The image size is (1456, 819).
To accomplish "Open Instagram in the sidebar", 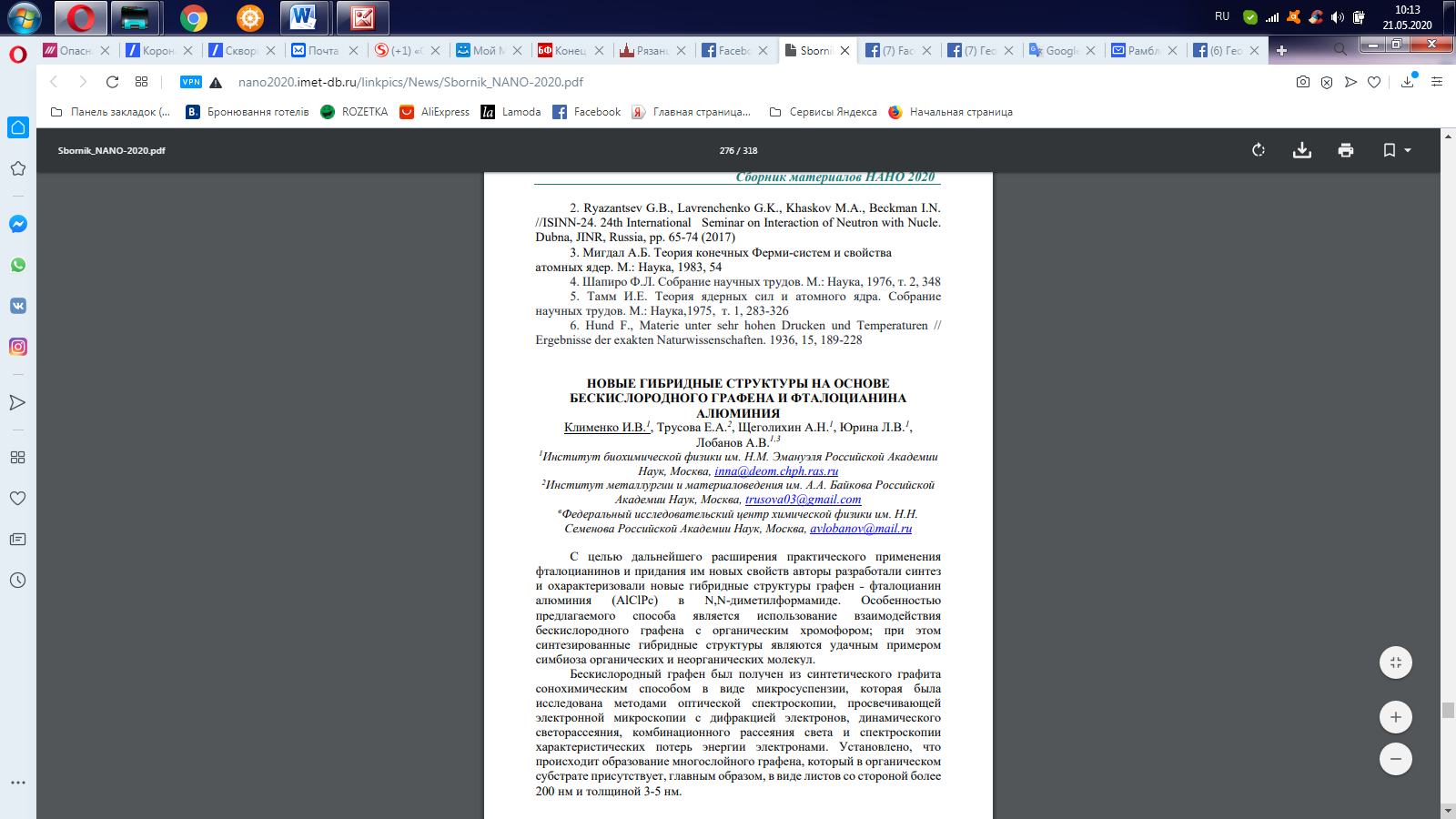I will (x=18, y=347).
